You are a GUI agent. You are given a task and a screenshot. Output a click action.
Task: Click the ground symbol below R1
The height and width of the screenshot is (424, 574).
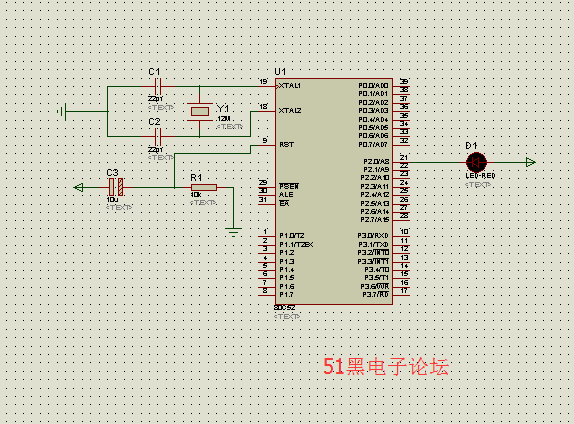point(234,232)
